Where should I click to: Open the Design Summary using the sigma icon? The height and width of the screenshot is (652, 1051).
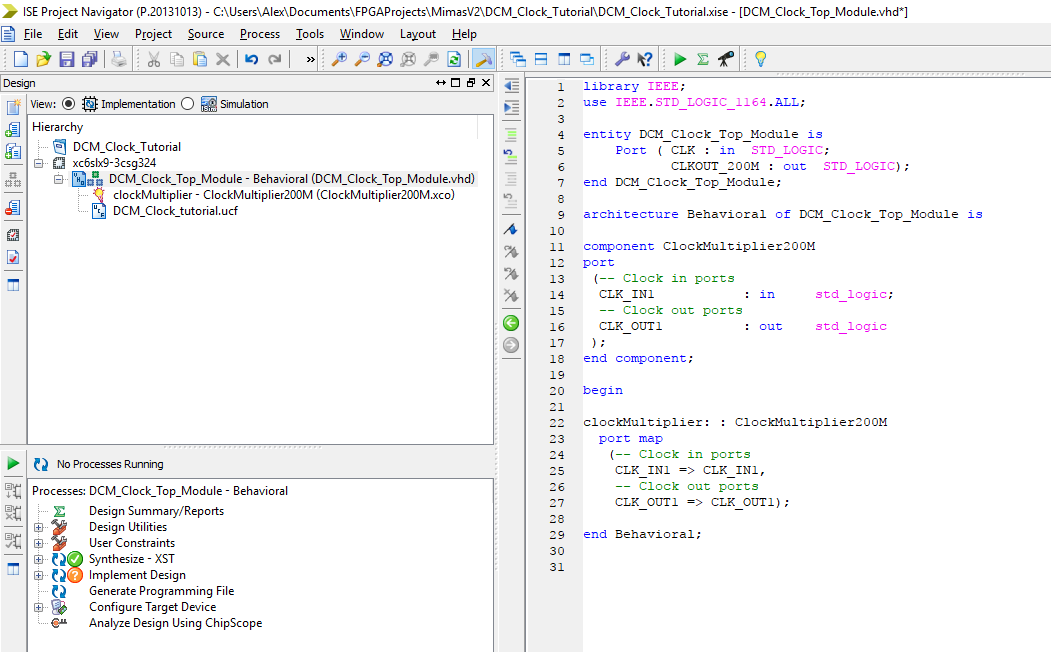704,59
